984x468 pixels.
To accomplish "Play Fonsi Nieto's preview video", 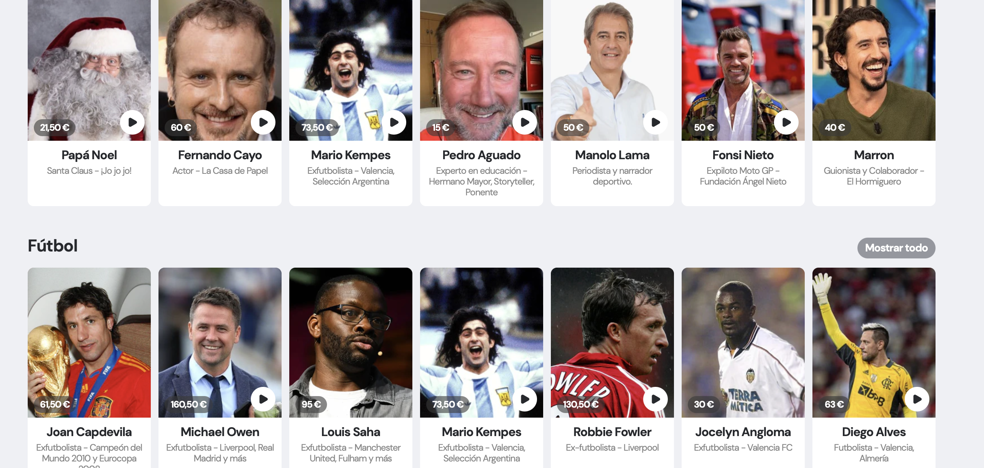I will 786,122.
